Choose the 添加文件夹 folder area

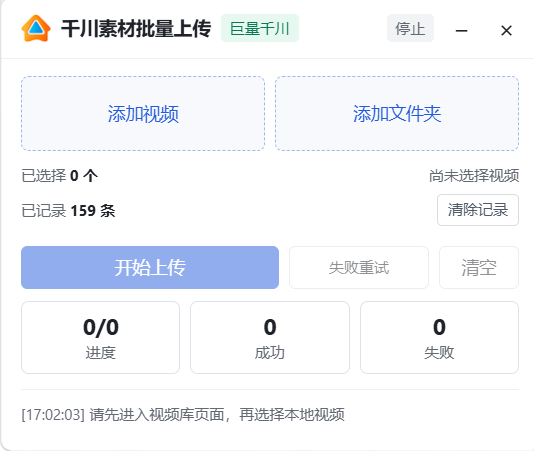(x=397, y=113)
